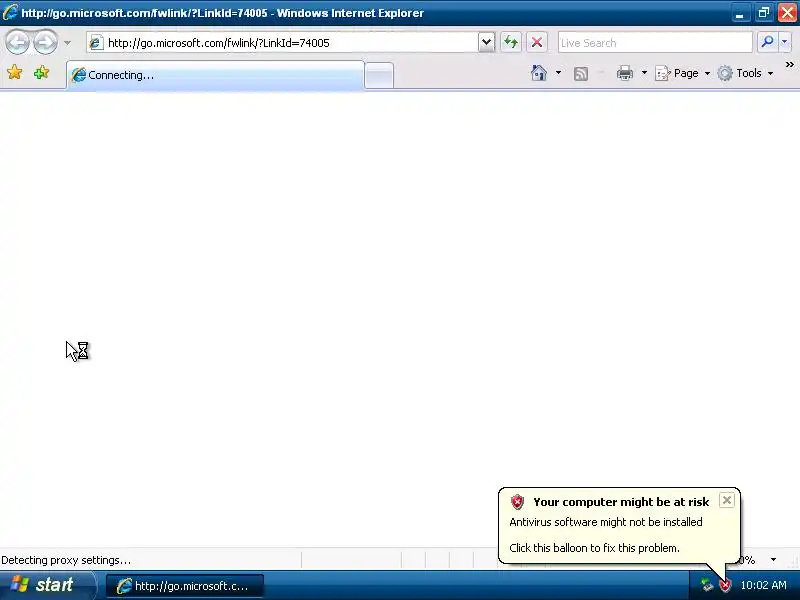800x600 pixels.
Task: Open the recent pages dropdown next to Forward
Action: [67, 43]
